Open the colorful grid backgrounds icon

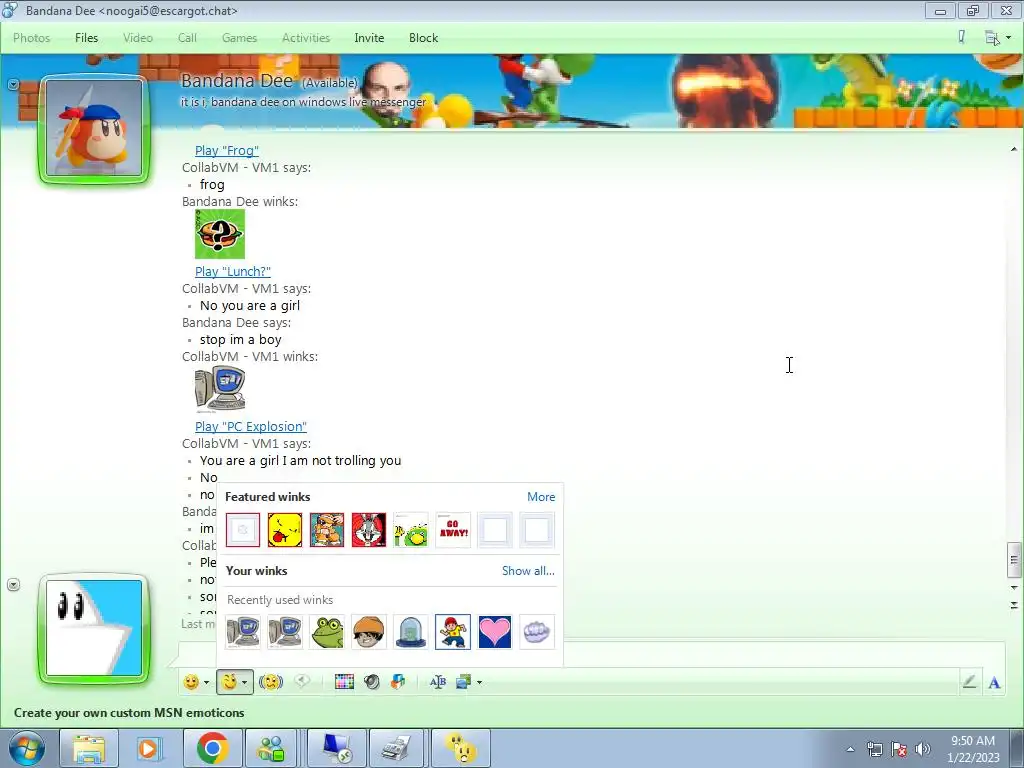coord(344,682)
